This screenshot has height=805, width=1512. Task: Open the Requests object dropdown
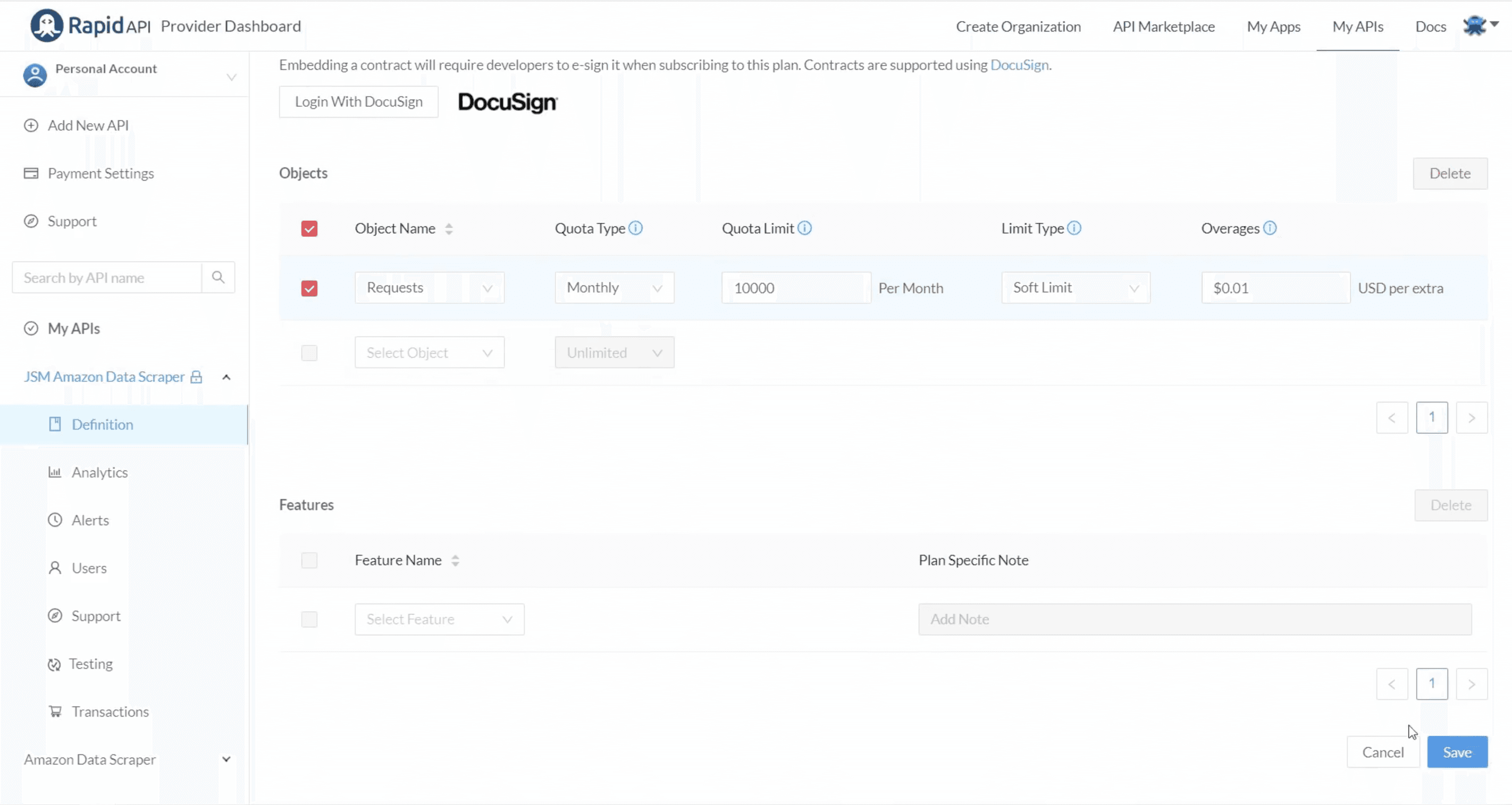(x=430, y=288)
